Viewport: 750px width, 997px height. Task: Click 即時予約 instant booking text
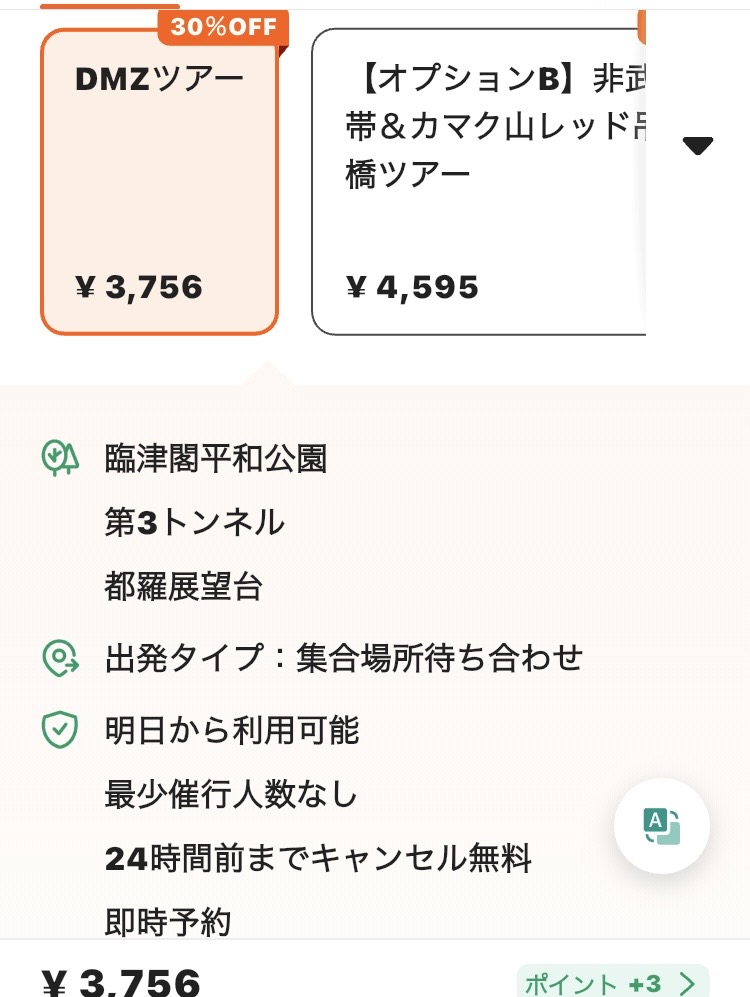(x=167, y=921)
